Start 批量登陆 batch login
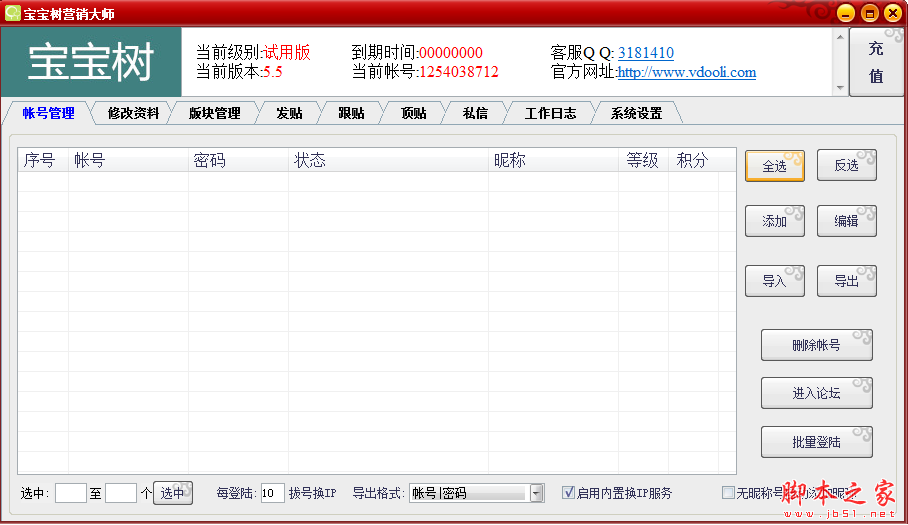The image size is (908, 525). point(817,442)
